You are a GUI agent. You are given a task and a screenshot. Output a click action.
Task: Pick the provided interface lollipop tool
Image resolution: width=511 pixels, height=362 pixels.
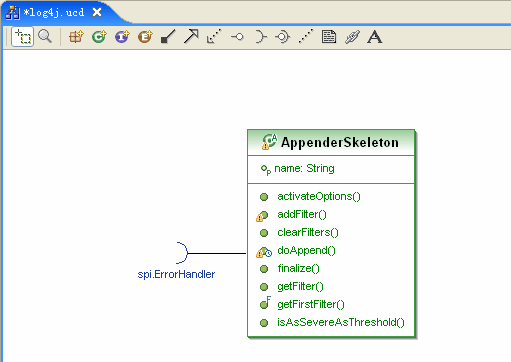[x=237, y=37]
